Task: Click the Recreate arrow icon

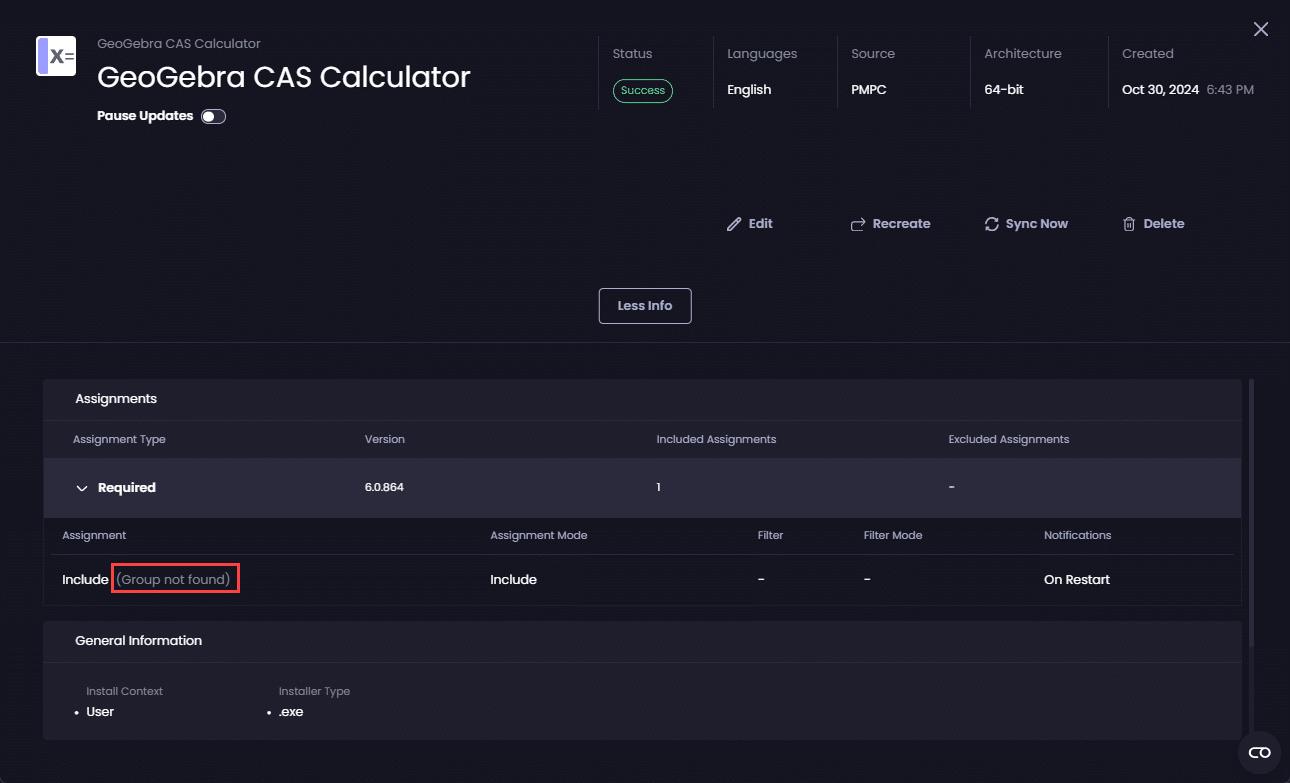Action: pos(857,224)
